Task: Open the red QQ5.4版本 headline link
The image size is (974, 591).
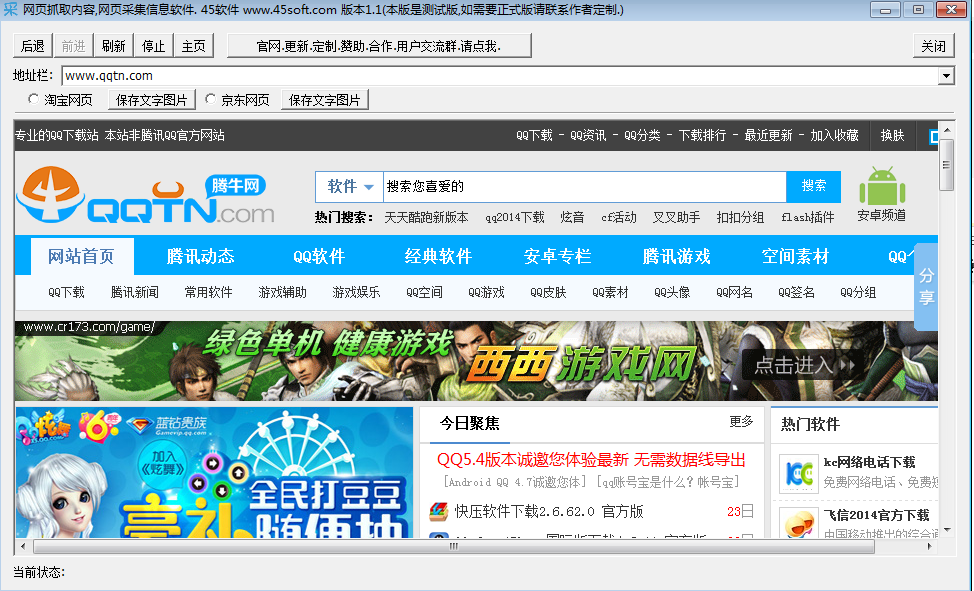Action: click(x=591, y=460)
